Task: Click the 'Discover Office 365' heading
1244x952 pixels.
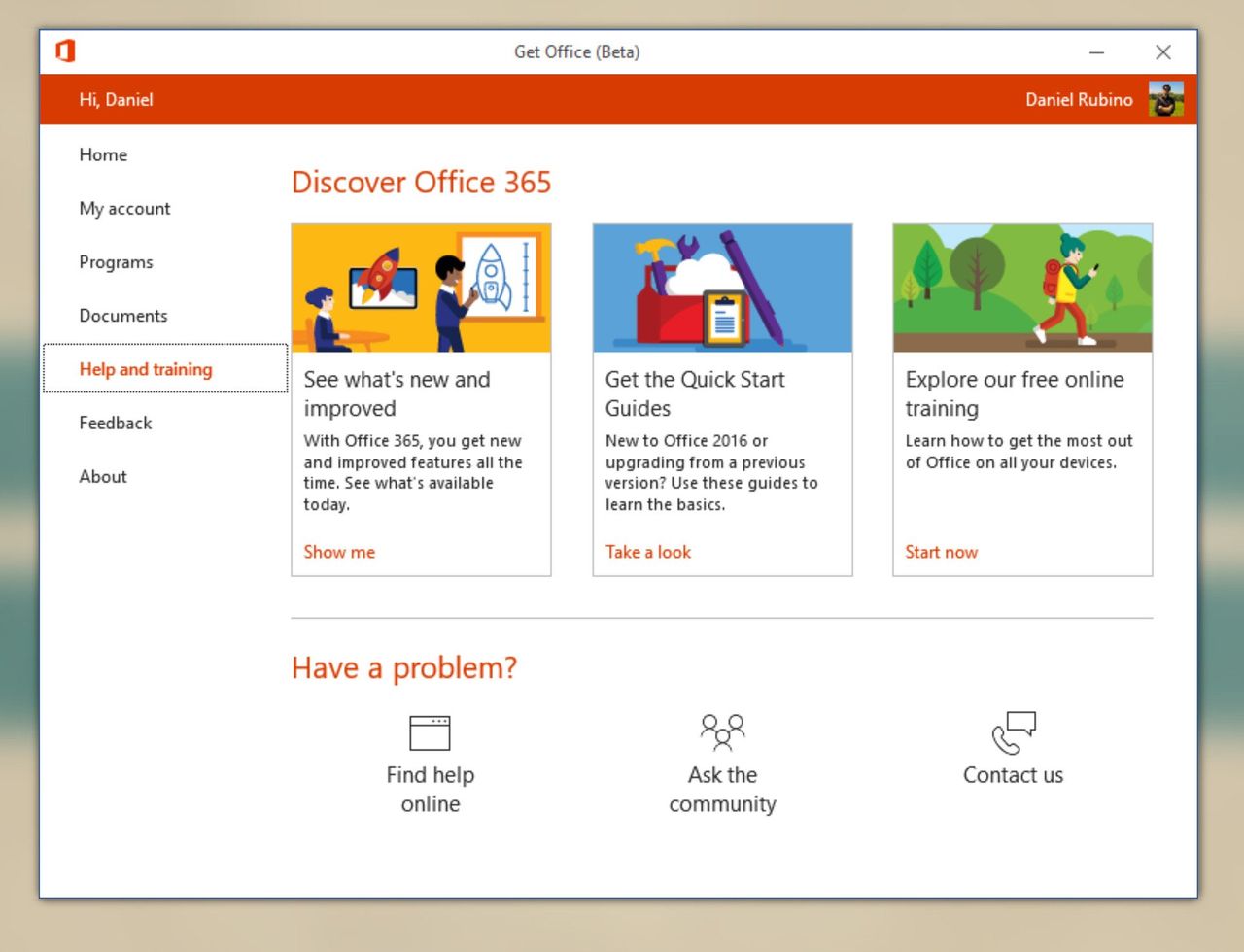Action: [x=421, y=182]
